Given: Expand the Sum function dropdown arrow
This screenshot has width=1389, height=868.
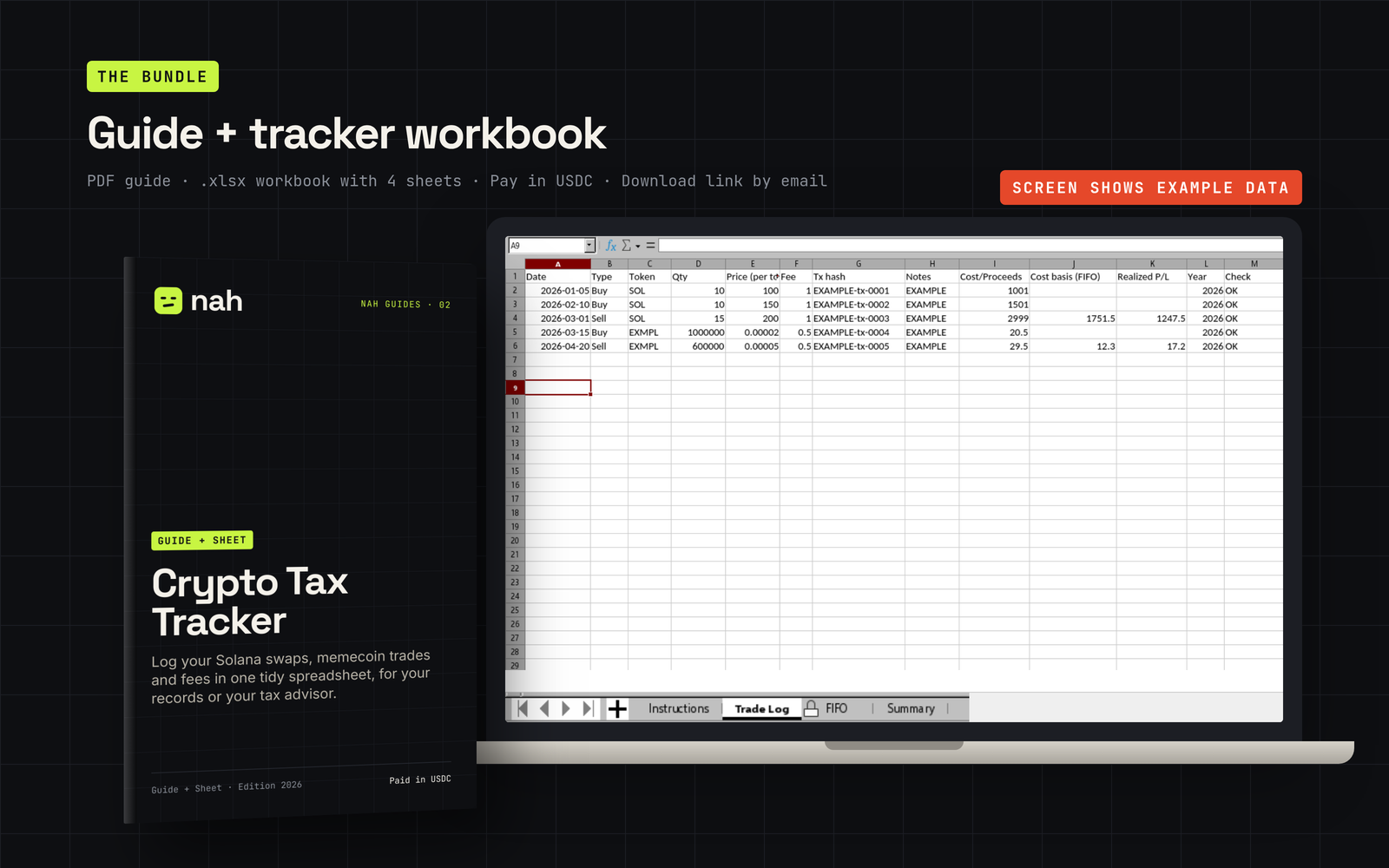Looking at the screenshot, I should (x=638, y=247).
